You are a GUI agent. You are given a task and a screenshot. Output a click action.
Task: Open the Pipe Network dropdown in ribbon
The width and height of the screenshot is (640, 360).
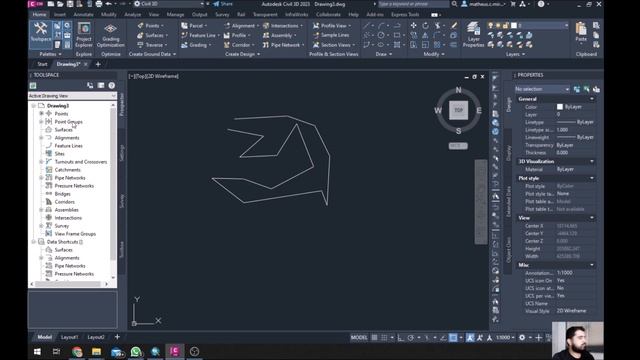284,45
